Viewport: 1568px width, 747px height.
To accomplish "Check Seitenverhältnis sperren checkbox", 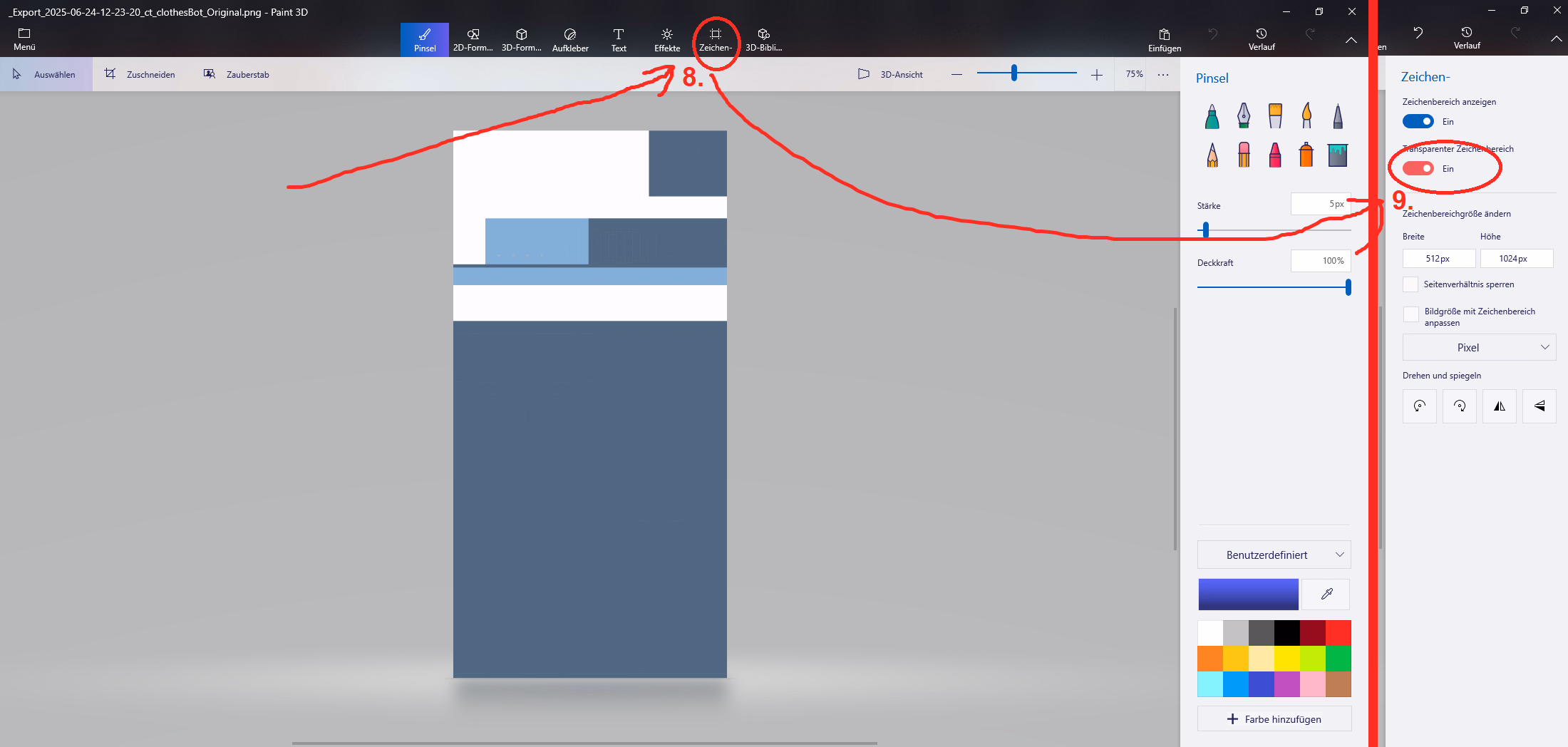I will [x=1410, y=284].
